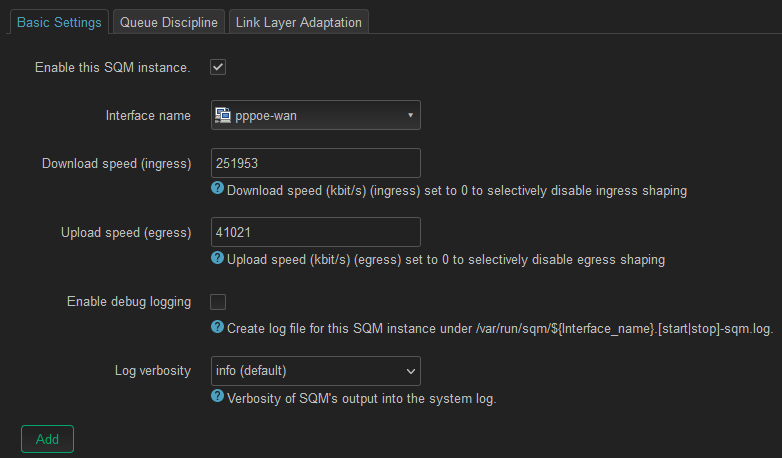Switch to the Basic Settings tab

click(x=59, y=22)
